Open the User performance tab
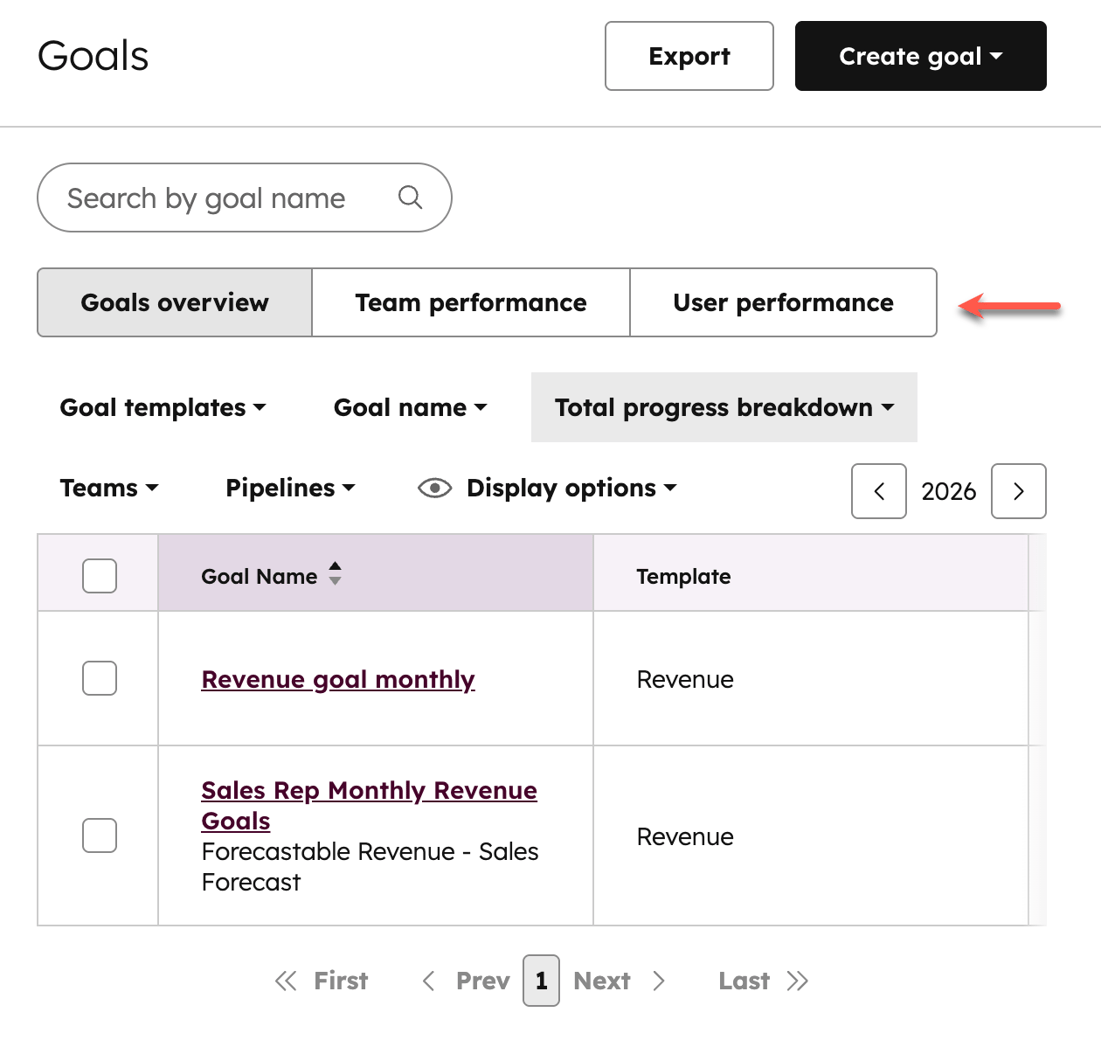 [x=783, y=302]
